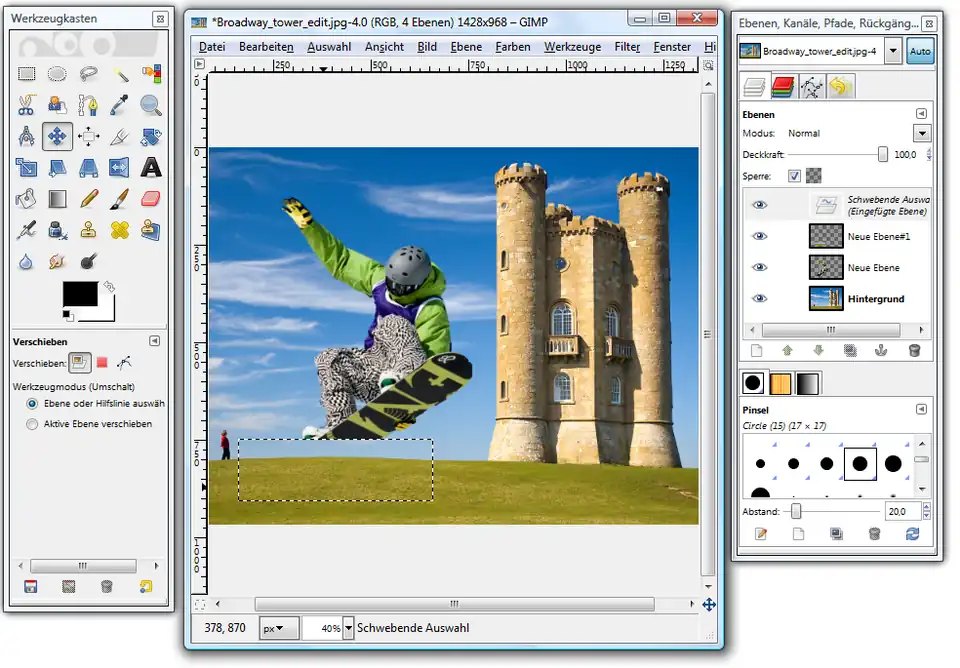Viewport: 960px width, 668px height.
Task: Click the Auto button
Action: [x=921, y=52]
